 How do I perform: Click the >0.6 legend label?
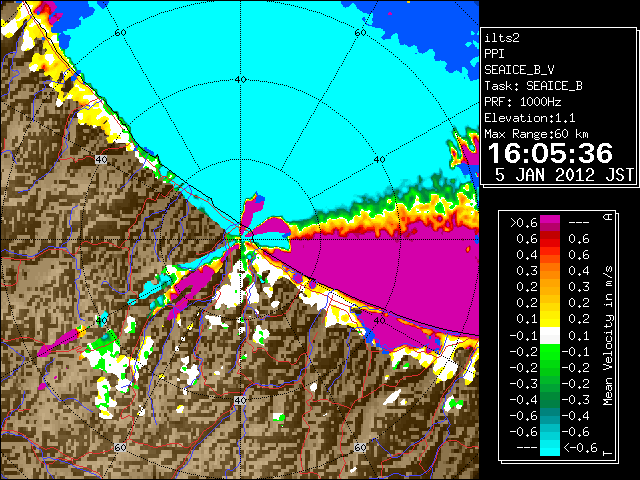523,223
